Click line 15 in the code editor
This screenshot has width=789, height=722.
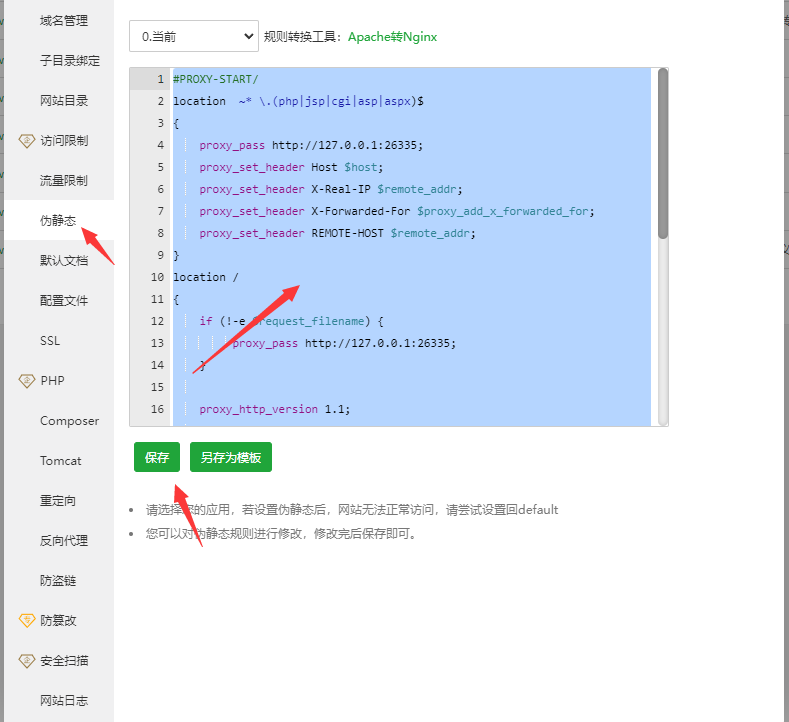pos(400,387)
